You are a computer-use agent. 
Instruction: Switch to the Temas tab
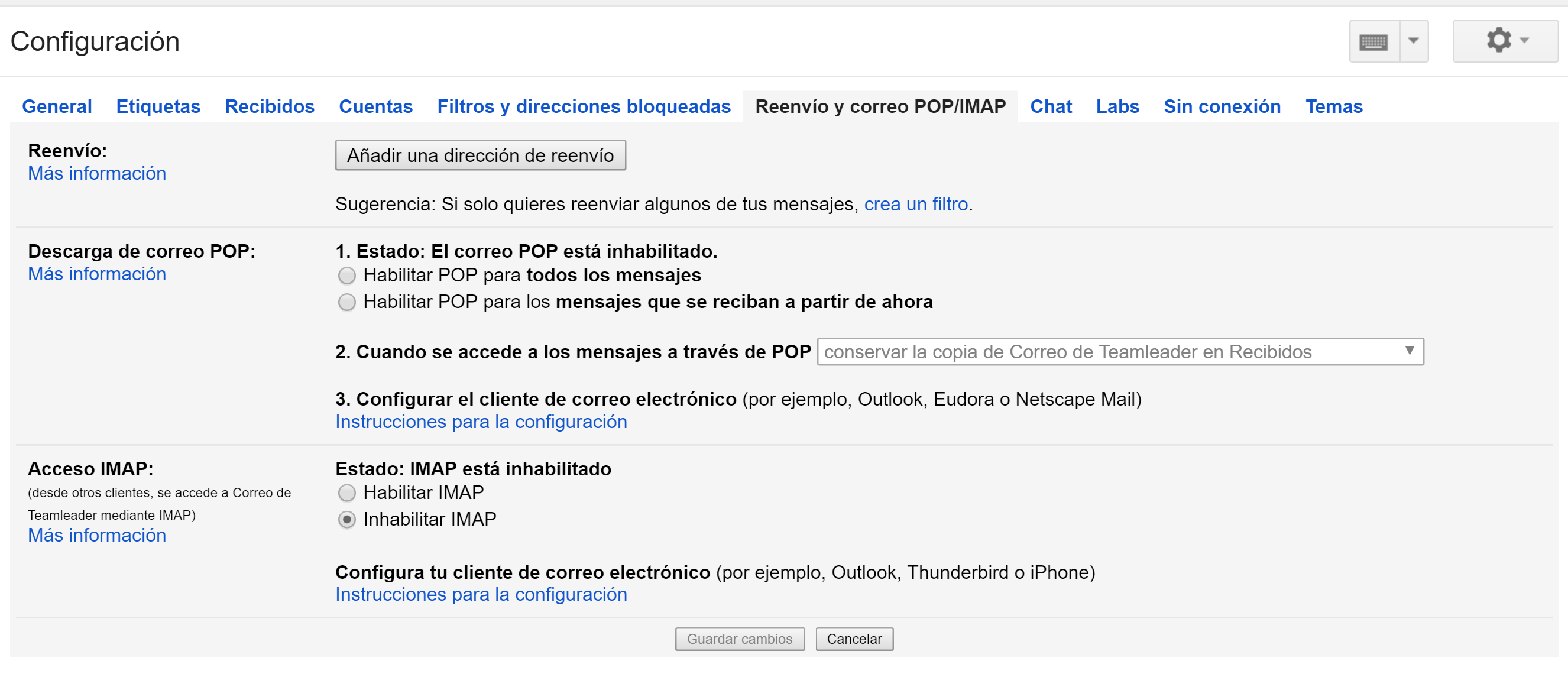tap(1334, 106)
